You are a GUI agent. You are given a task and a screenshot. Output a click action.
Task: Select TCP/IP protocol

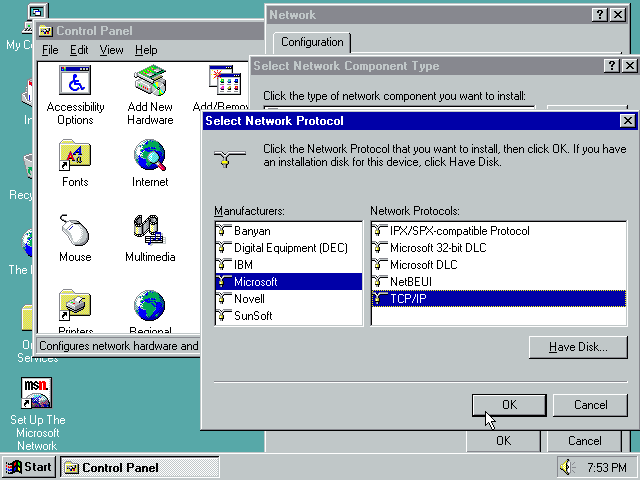point(498,299)
